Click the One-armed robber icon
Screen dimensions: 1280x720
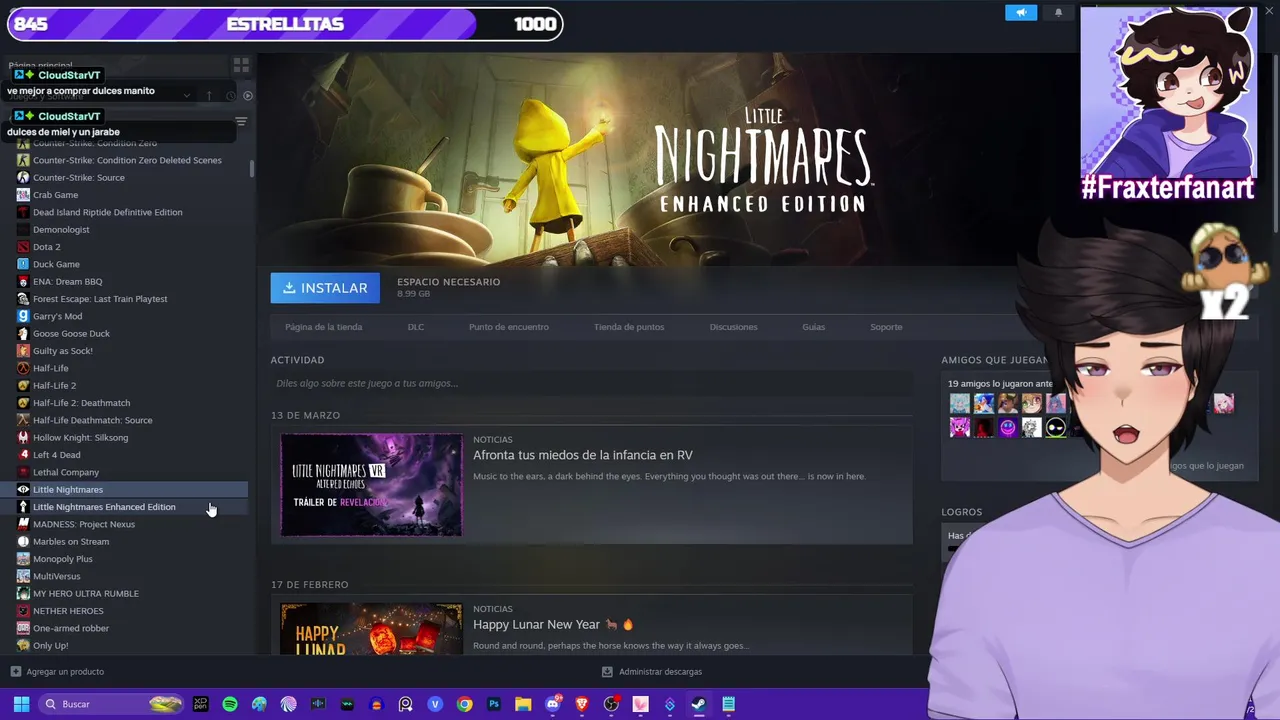click(23, 628)
